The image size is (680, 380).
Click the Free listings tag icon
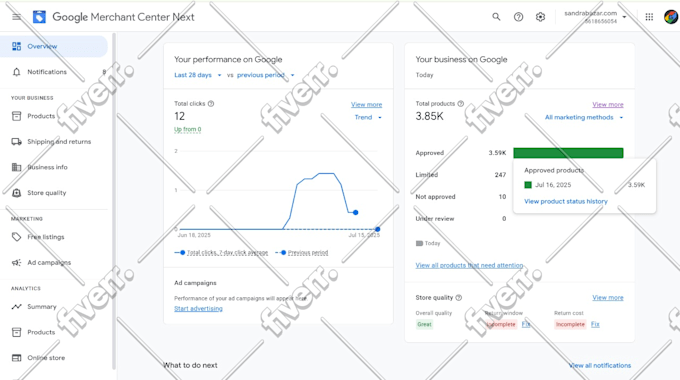16,237
